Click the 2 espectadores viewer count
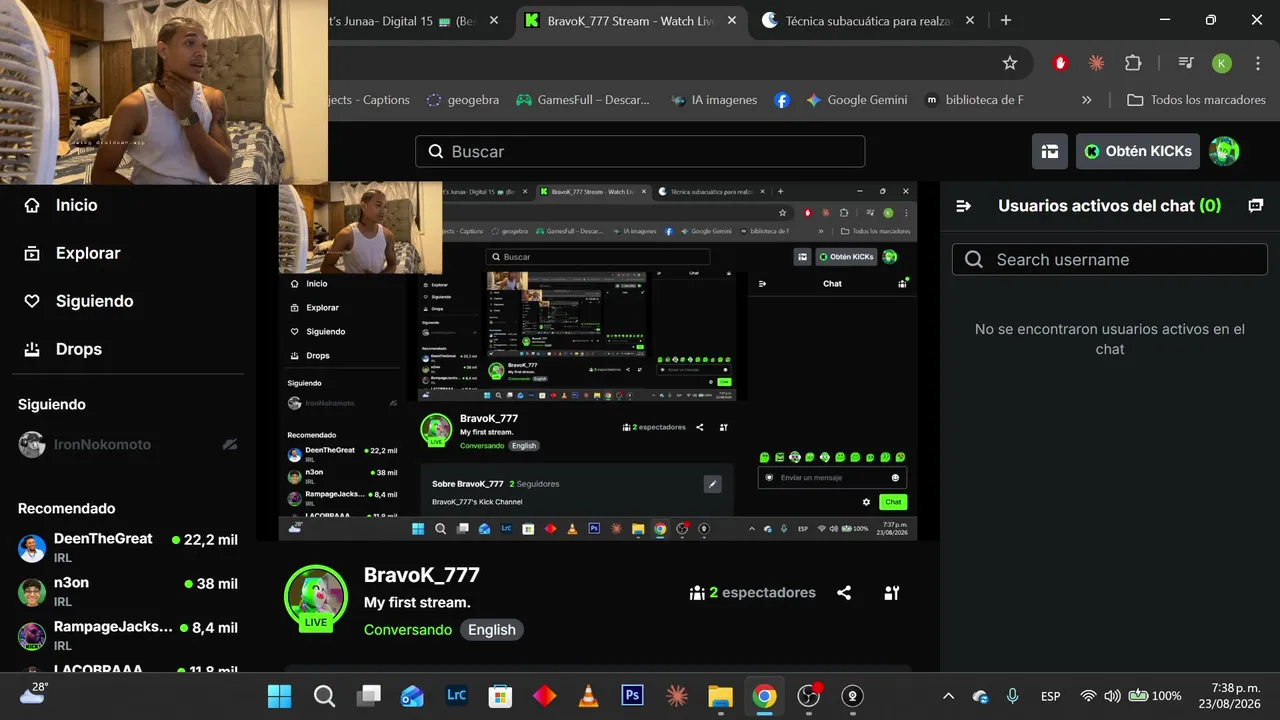 [752, 593]
